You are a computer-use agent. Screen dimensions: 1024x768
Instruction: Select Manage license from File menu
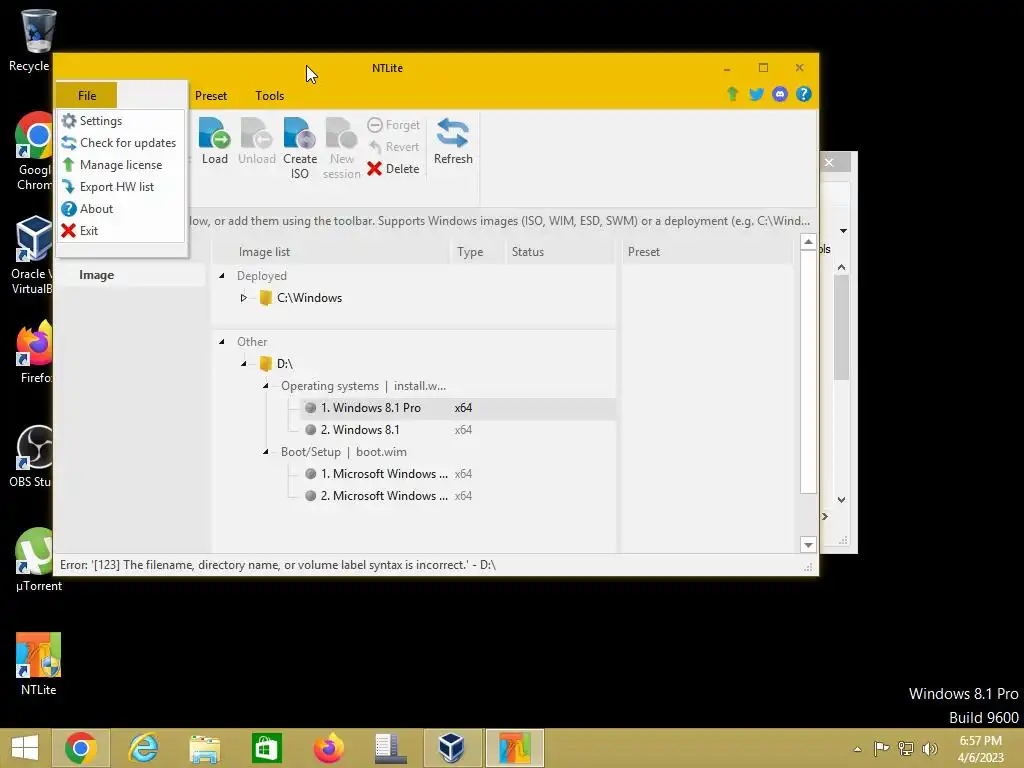click(112, 165)
